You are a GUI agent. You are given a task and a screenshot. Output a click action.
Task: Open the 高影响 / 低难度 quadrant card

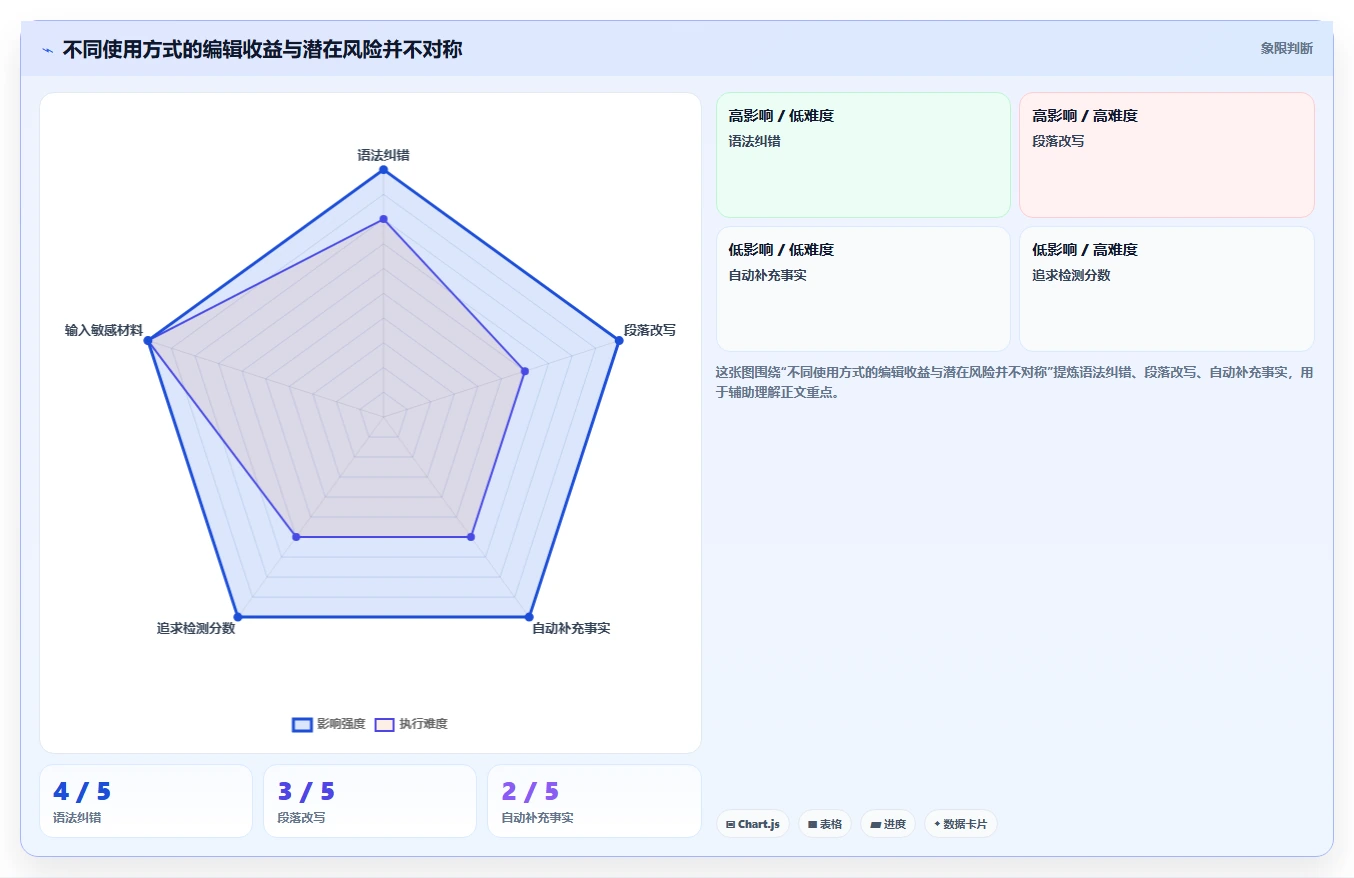tap(863, 155)
